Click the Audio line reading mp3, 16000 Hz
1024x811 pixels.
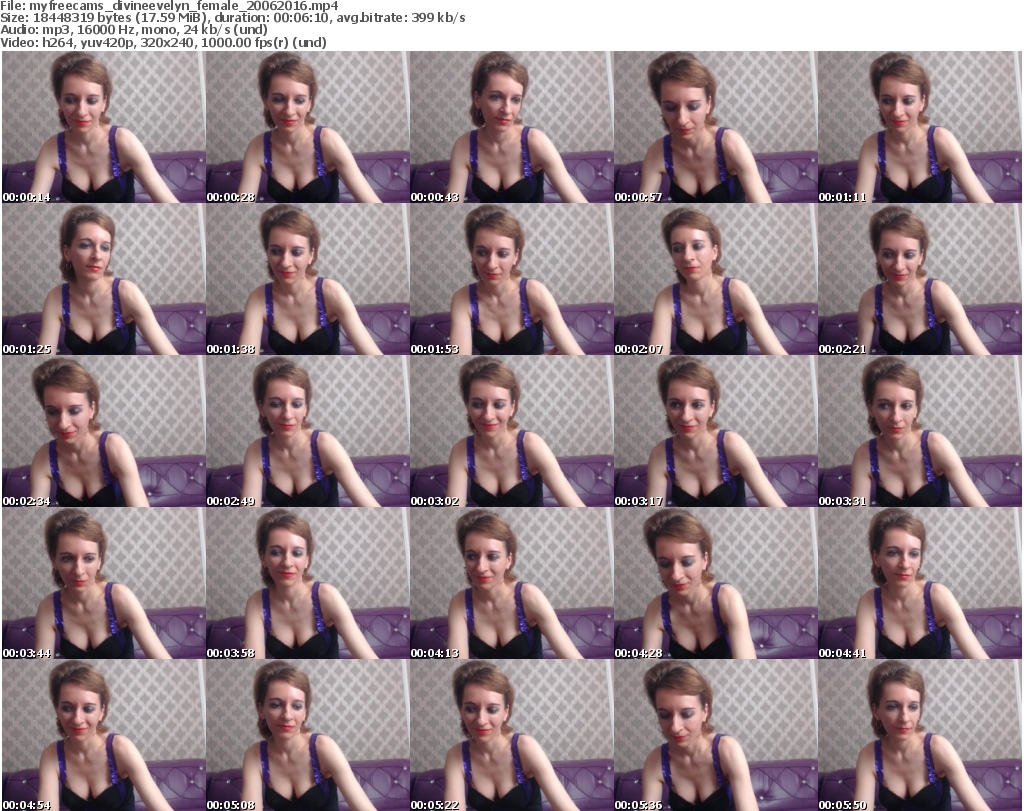tap(134, 30)
